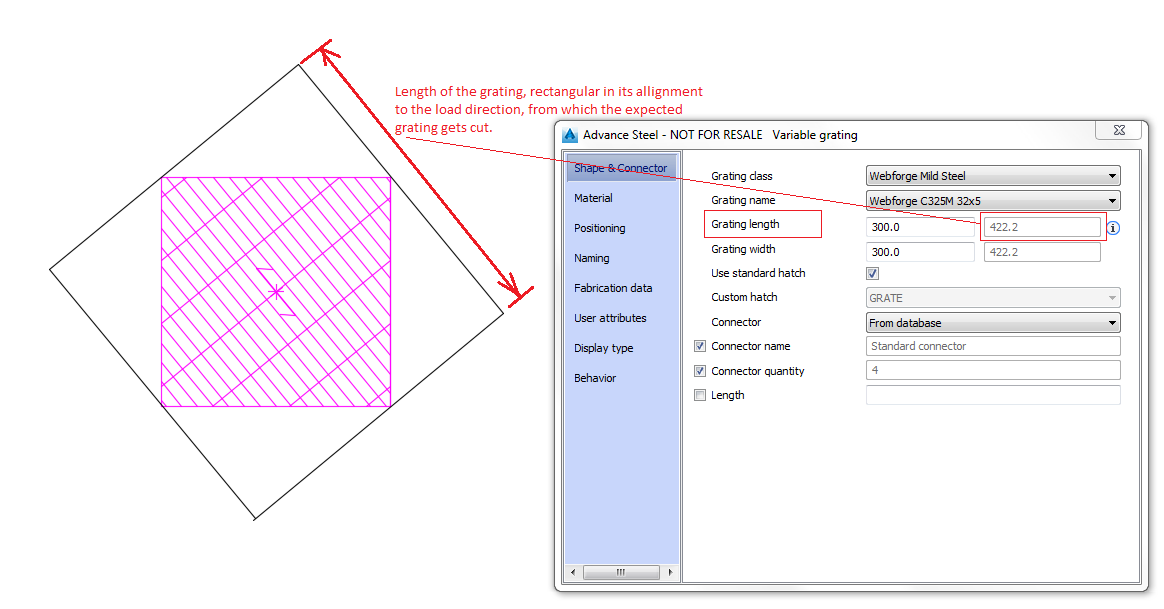Click the Advance Steel logo in title bar

click(569, 135)
